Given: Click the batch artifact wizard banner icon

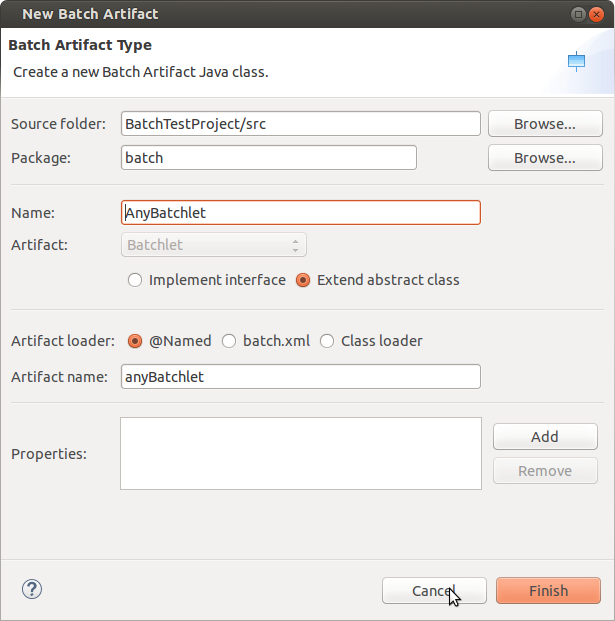Looking at the screenshot, I should click(576, 61).
